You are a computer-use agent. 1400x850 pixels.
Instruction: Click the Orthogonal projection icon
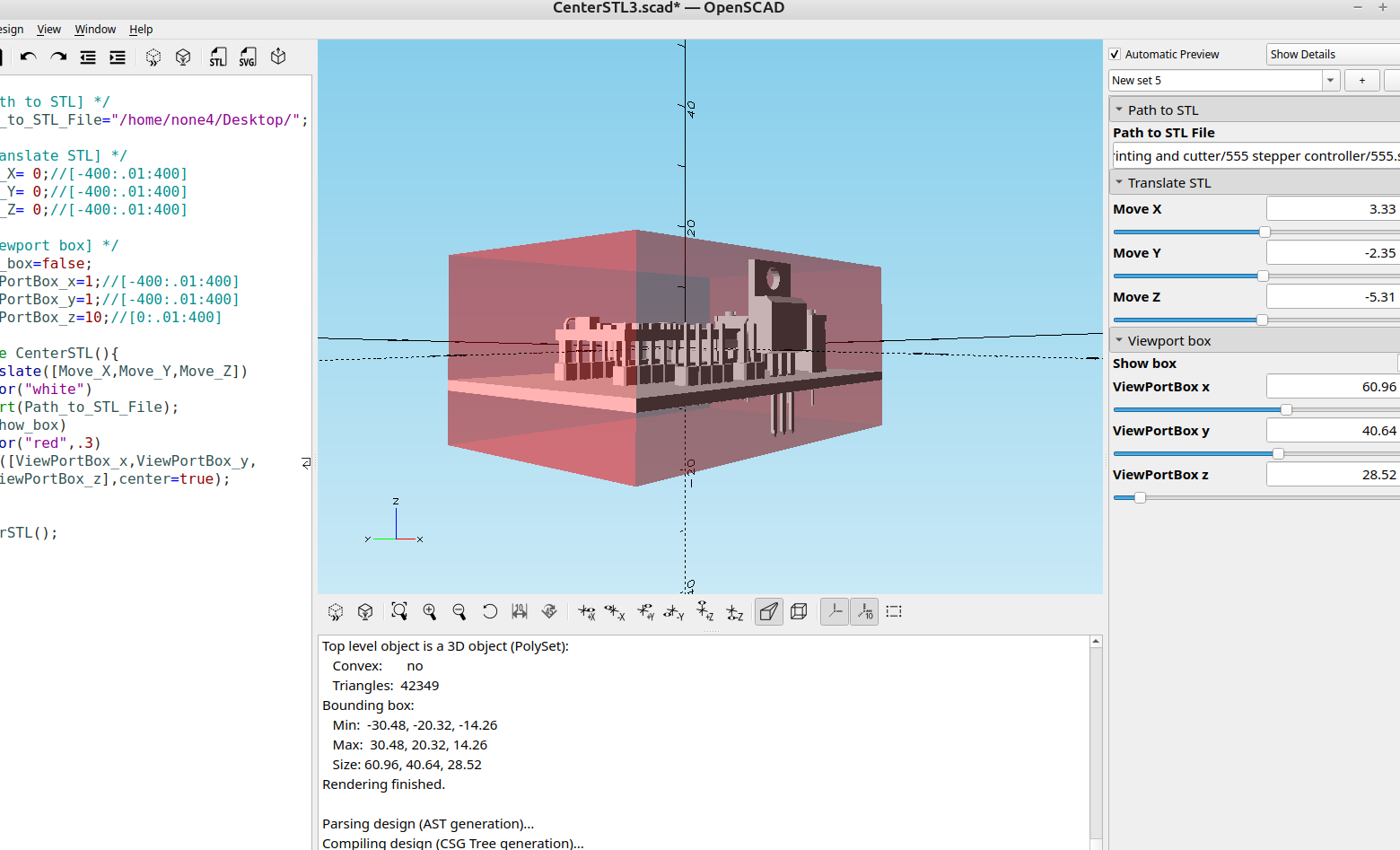coord(799,611)
